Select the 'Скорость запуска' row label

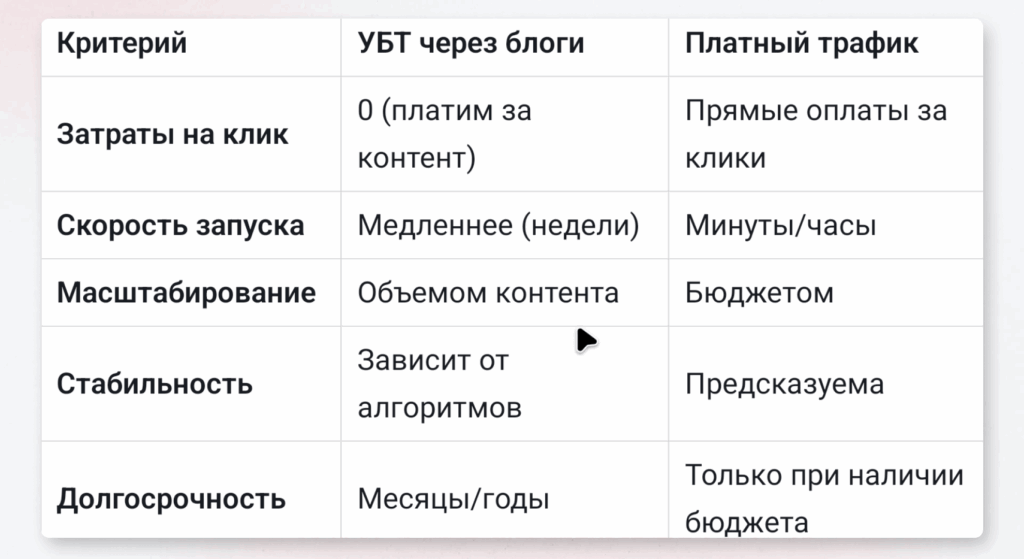click(x=180, y=225)
